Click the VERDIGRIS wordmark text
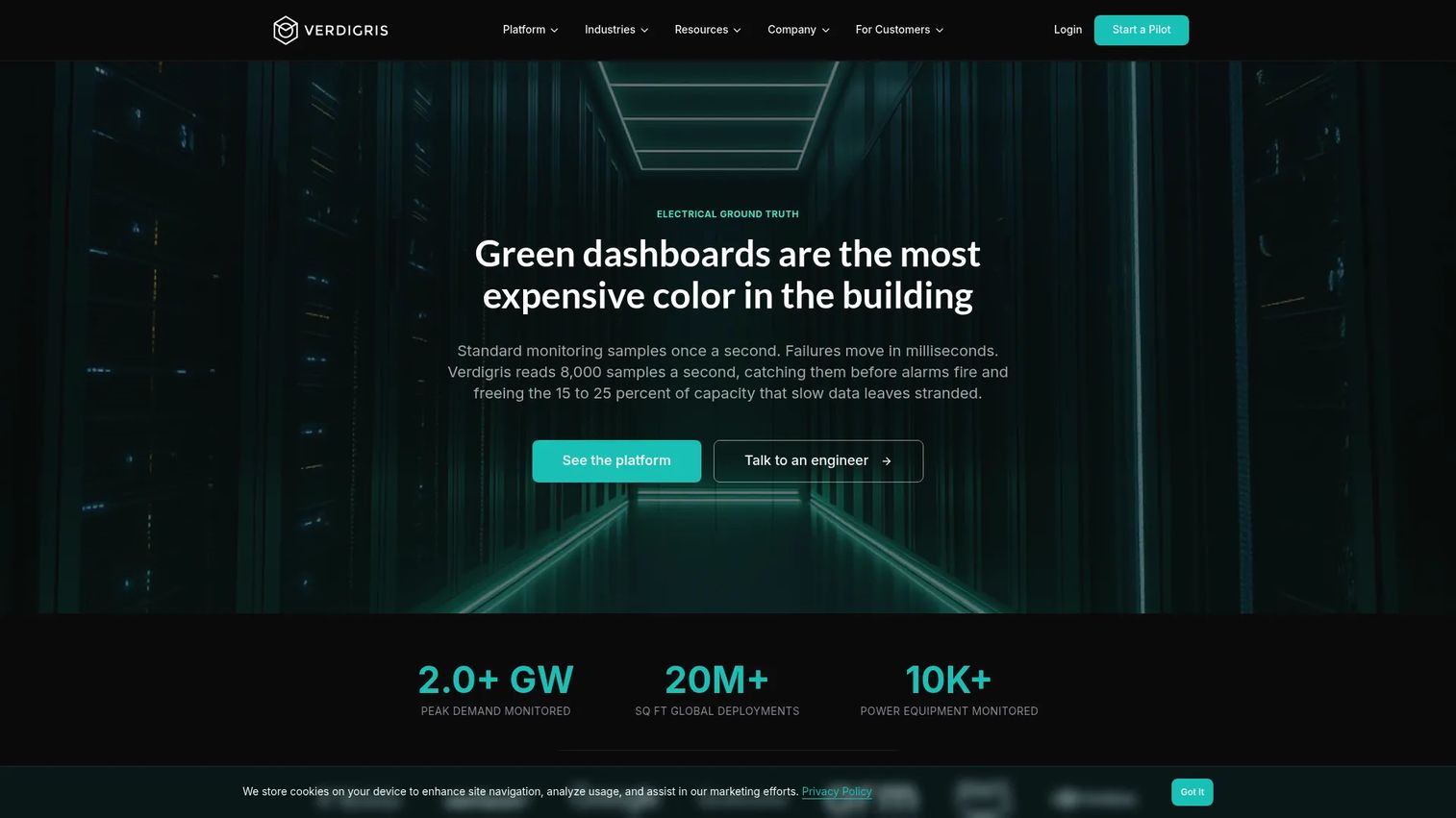This screenshot has height=818, width=1456. point(346,31)
